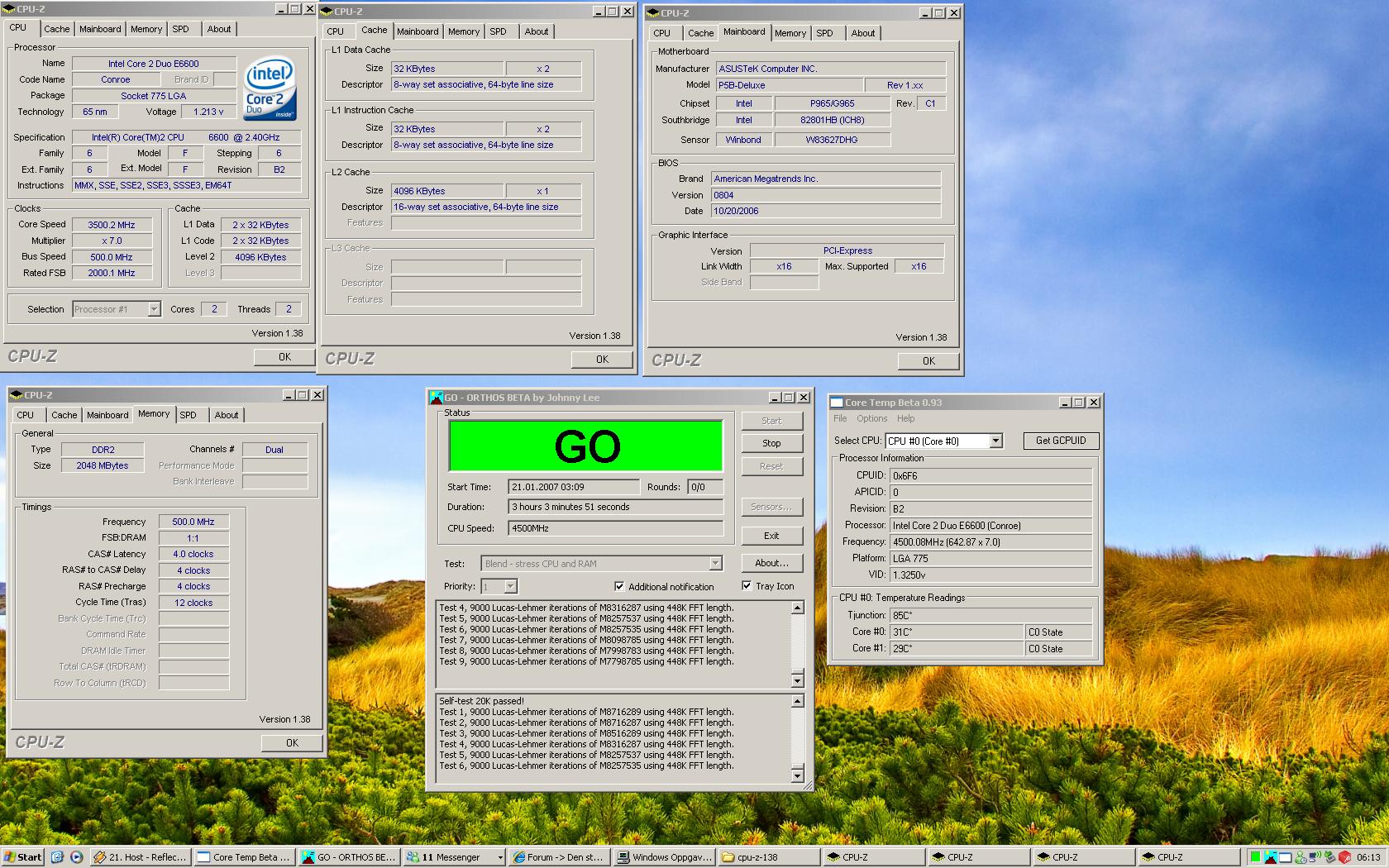
Task: Switch to GO - ORTHOS taskbar button
Action: 350,857
